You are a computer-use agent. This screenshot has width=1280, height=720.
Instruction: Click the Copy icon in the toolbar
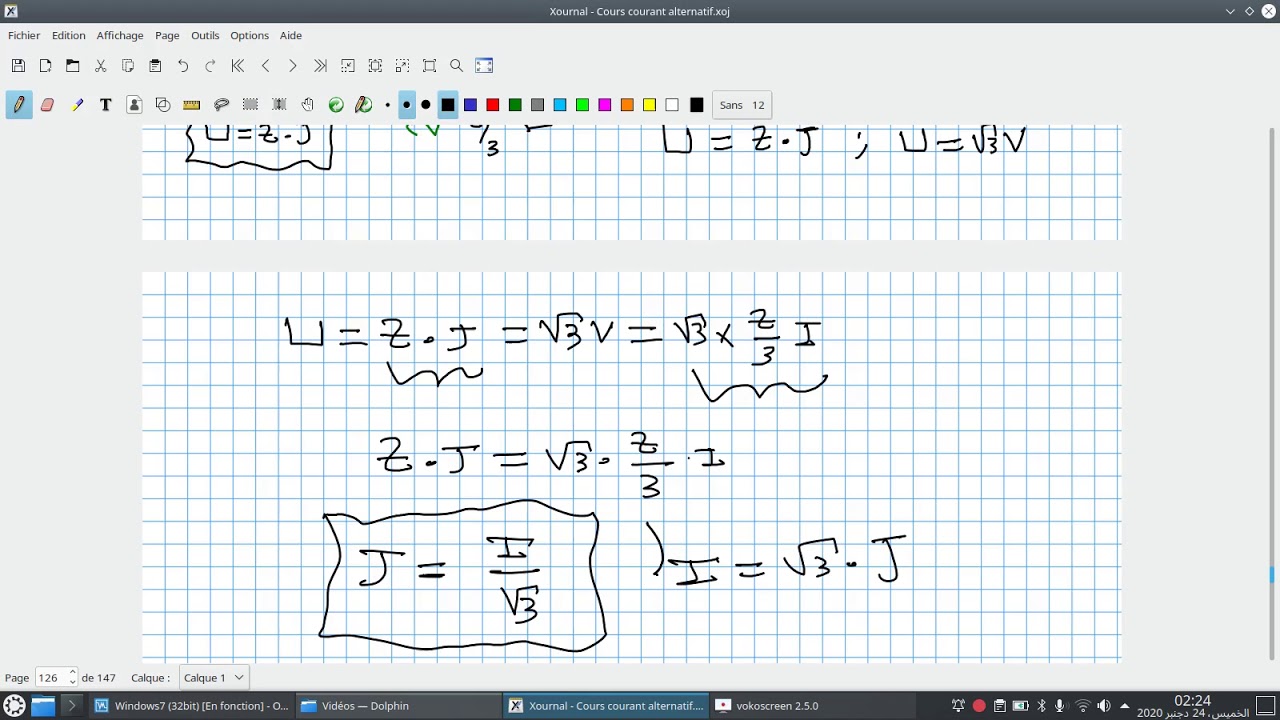pyautogui.click(x=128, y=66)
